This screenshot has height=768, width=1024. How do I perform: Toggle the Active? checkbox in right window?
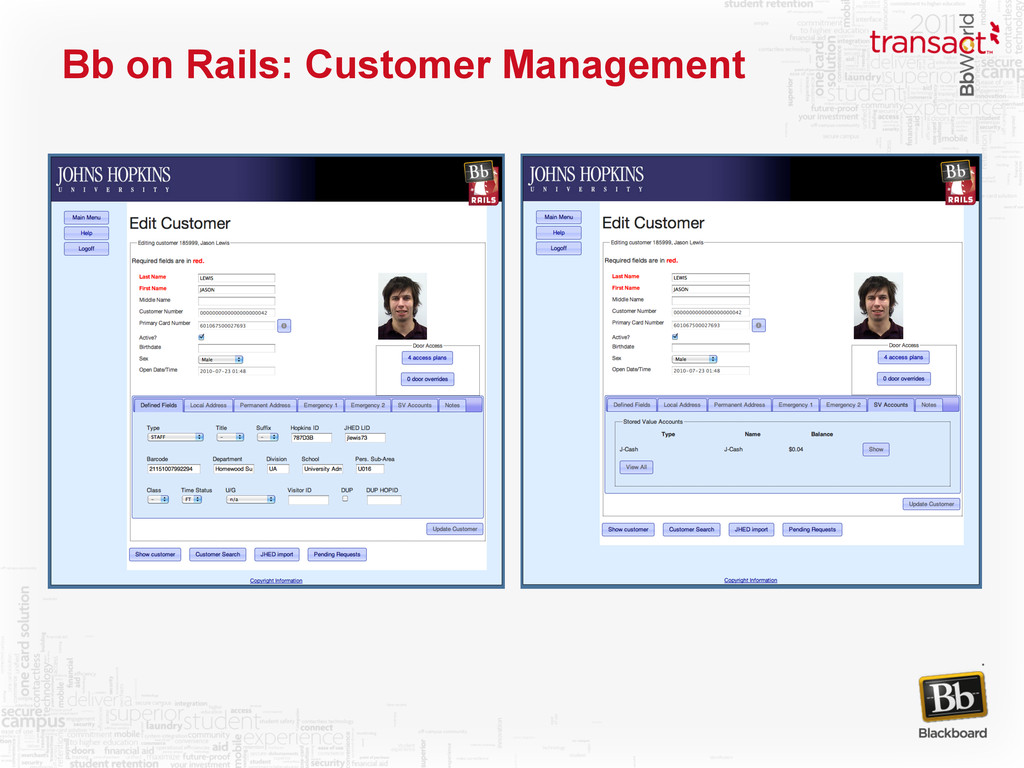pyautogui.click(x=675, y=336)
